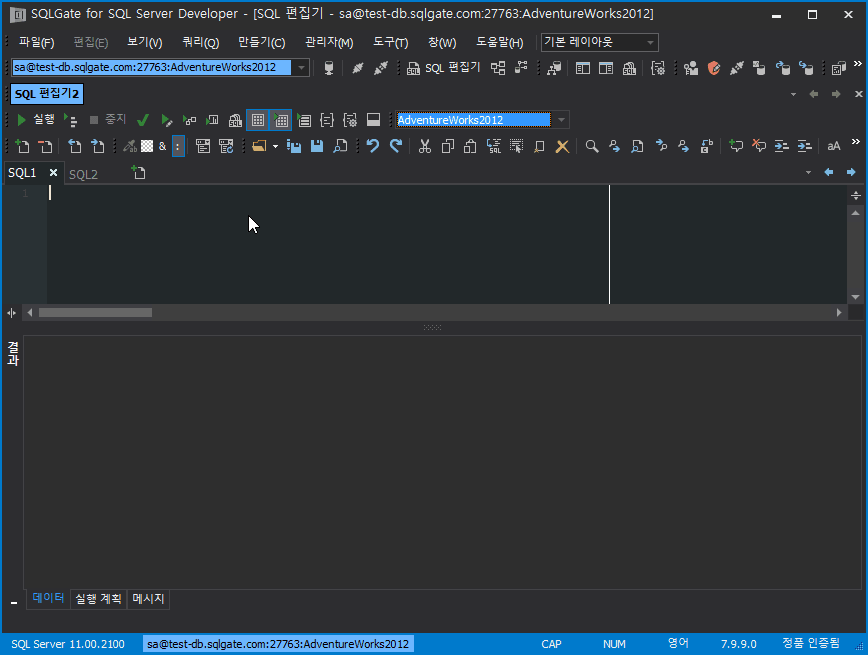Click the run-and-edit pencil icon
Image resolution: width=868 pixels, height=655 pixels.
coord(166,120)
